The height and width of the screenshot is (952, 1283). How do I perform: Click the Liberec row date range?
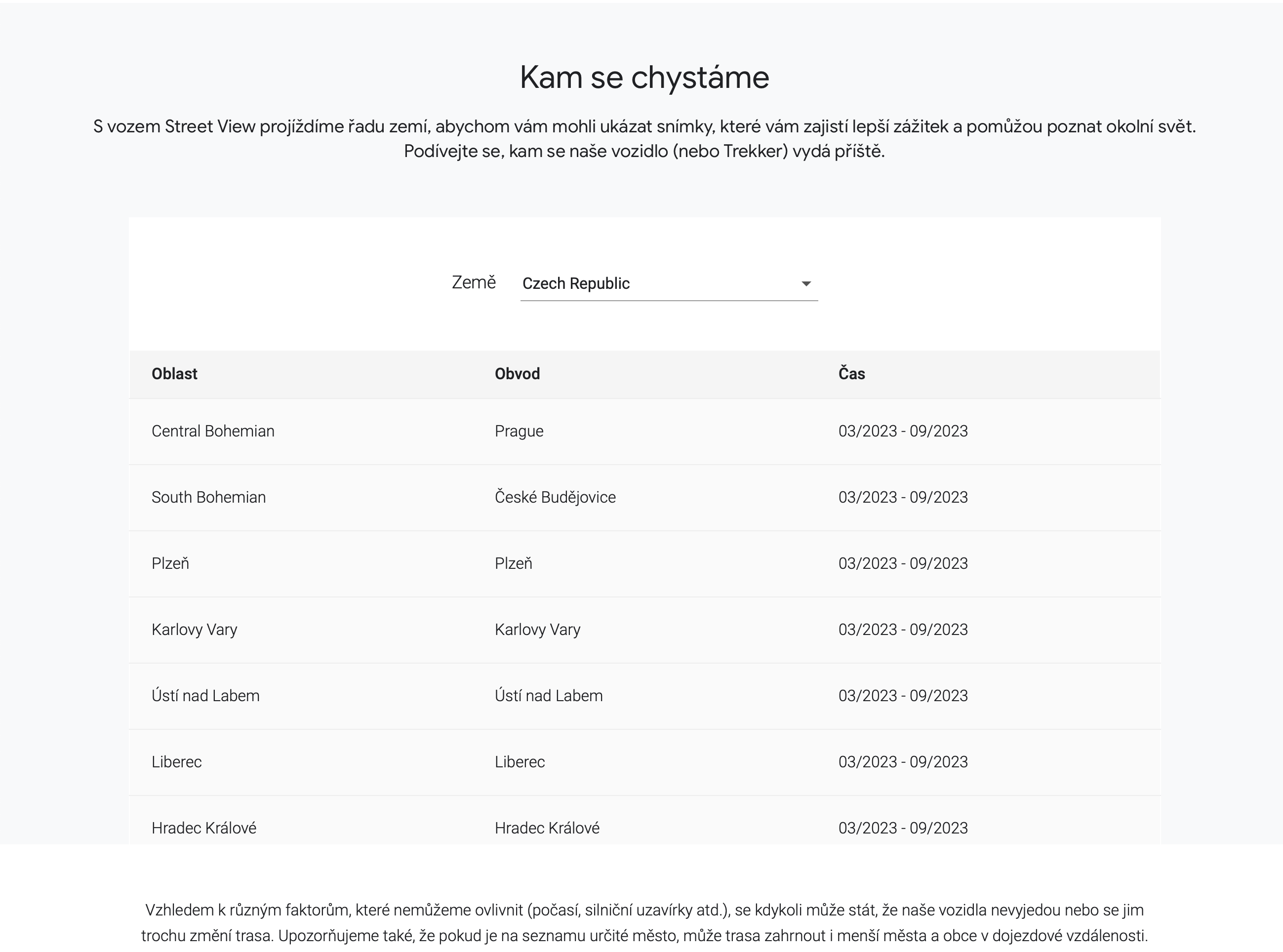903,762
